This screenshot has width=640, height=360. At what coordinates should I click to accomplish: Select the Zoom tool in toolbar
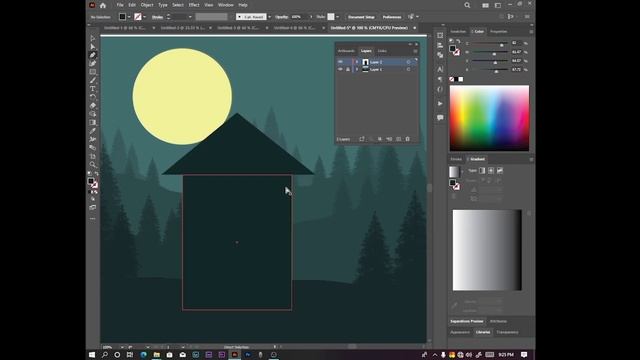[x=93, y=164]
